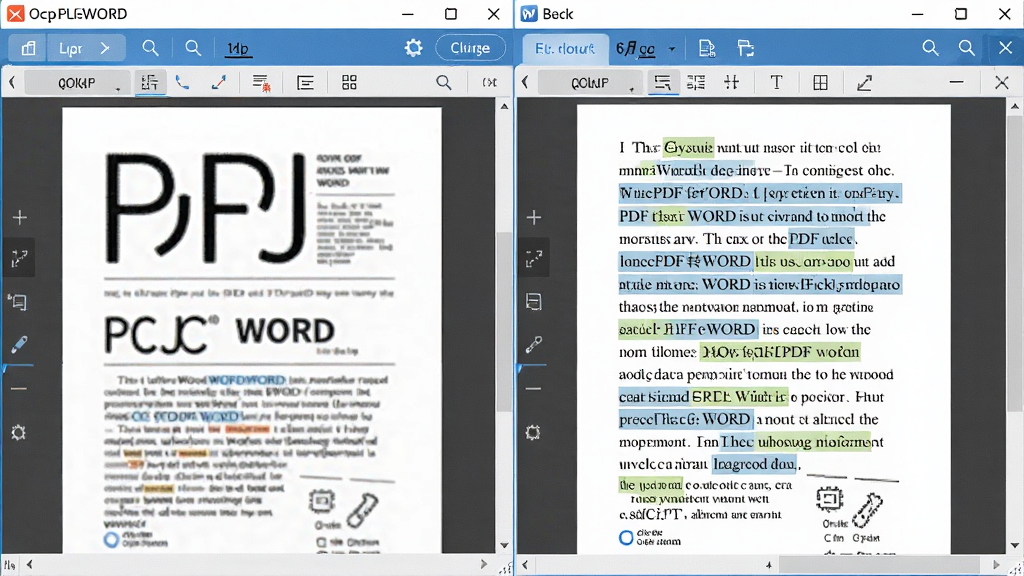Click the PCJC WORD heading in left document

coord(219,333)
